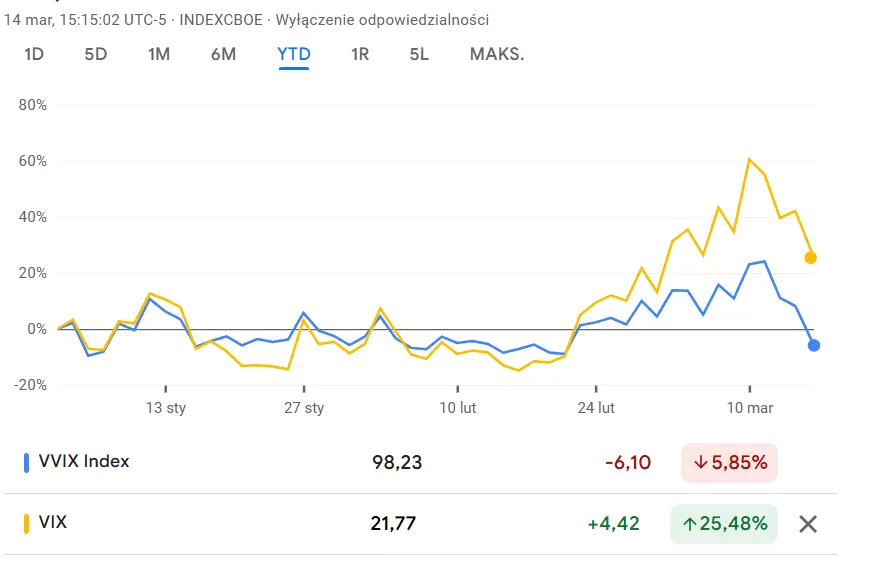Click the +4,42 change value
Image resolution: width=870 pixels, height=562 pixels.
point(614,523)
